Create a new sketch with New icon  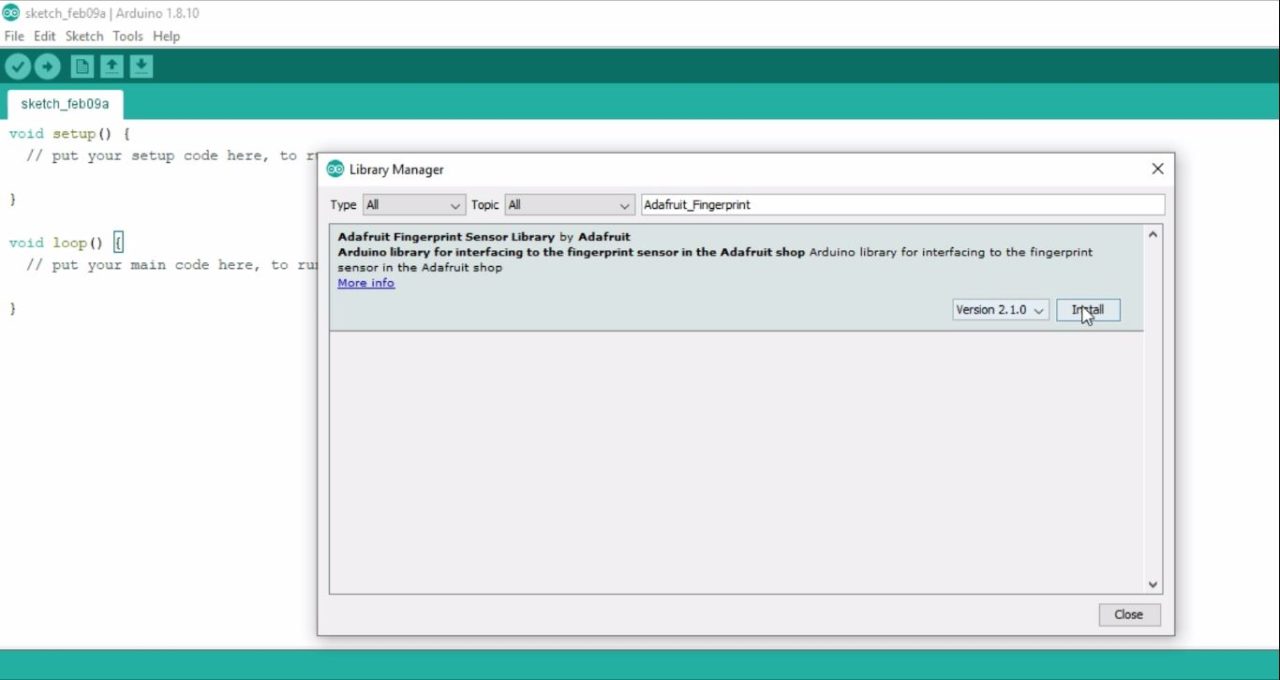(x=82, y=67)
